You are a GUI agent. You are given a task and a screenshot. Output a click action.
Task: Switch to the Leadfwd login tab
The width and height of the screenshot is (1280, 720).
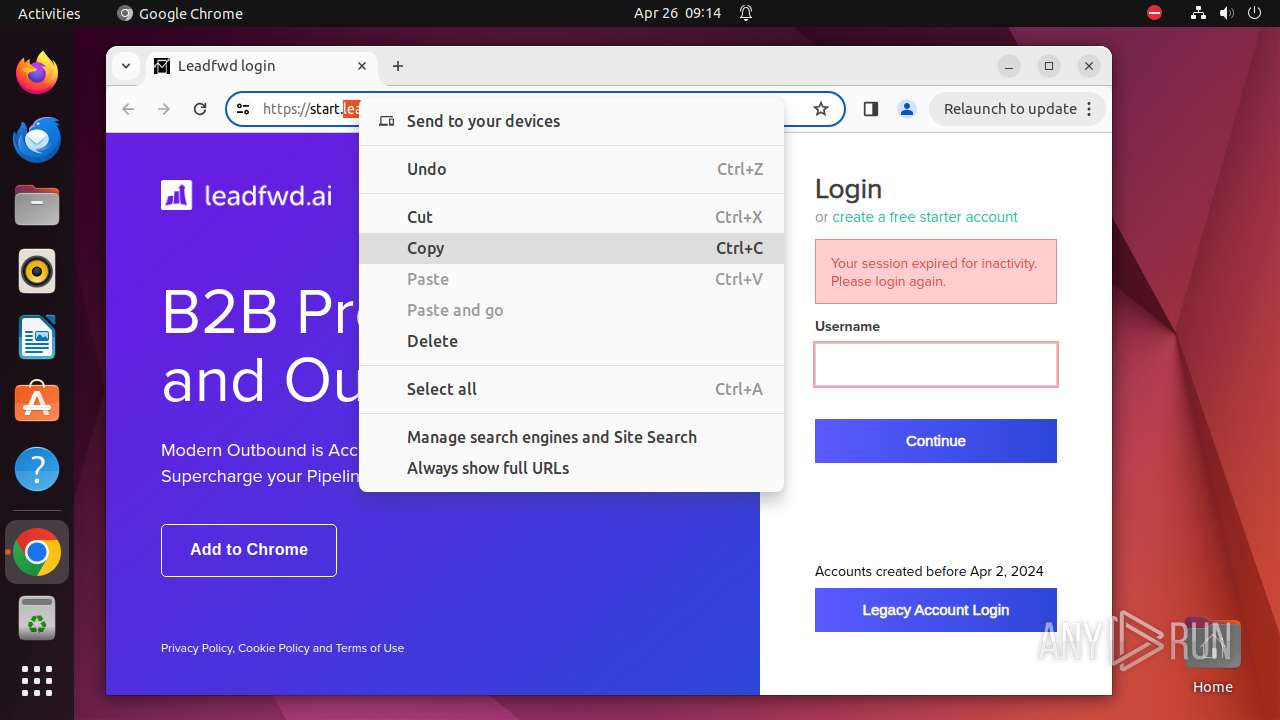click(x=262, y=66)
